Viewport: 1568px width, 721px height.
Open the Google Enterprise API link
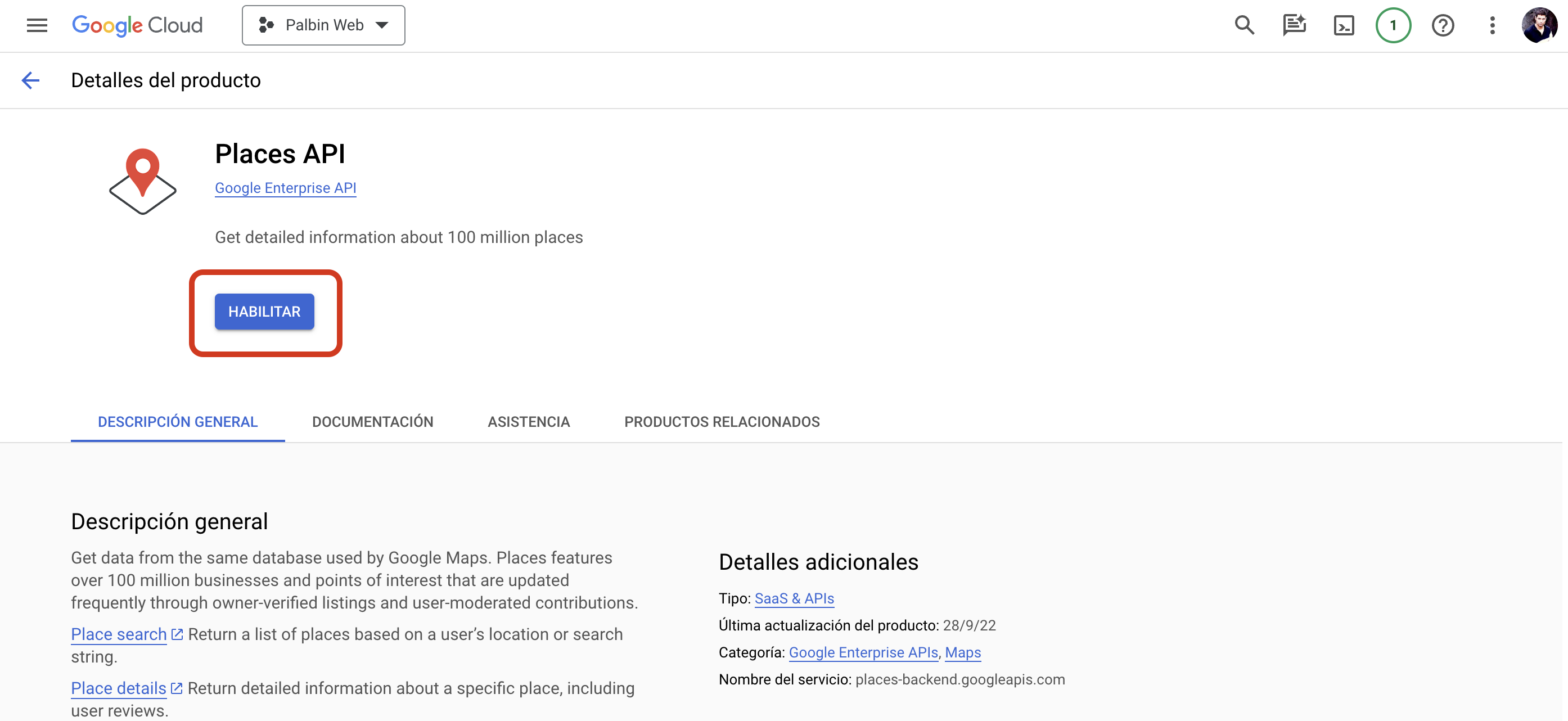pos(286,188)
